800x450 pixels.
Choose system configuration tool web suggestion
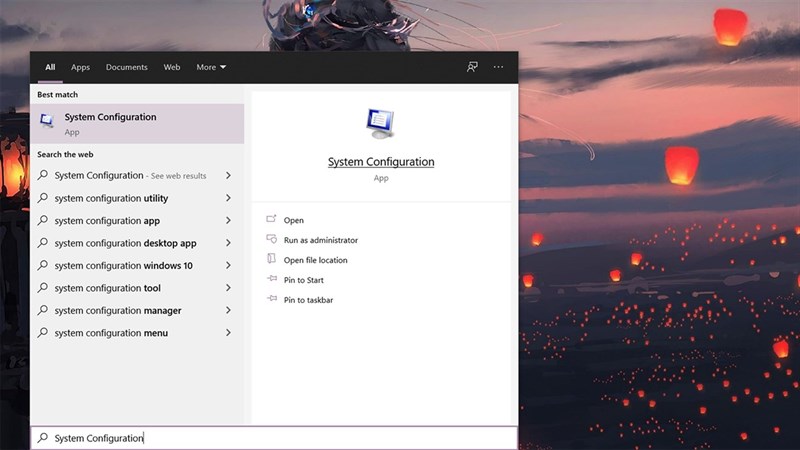tap(107, 288)
